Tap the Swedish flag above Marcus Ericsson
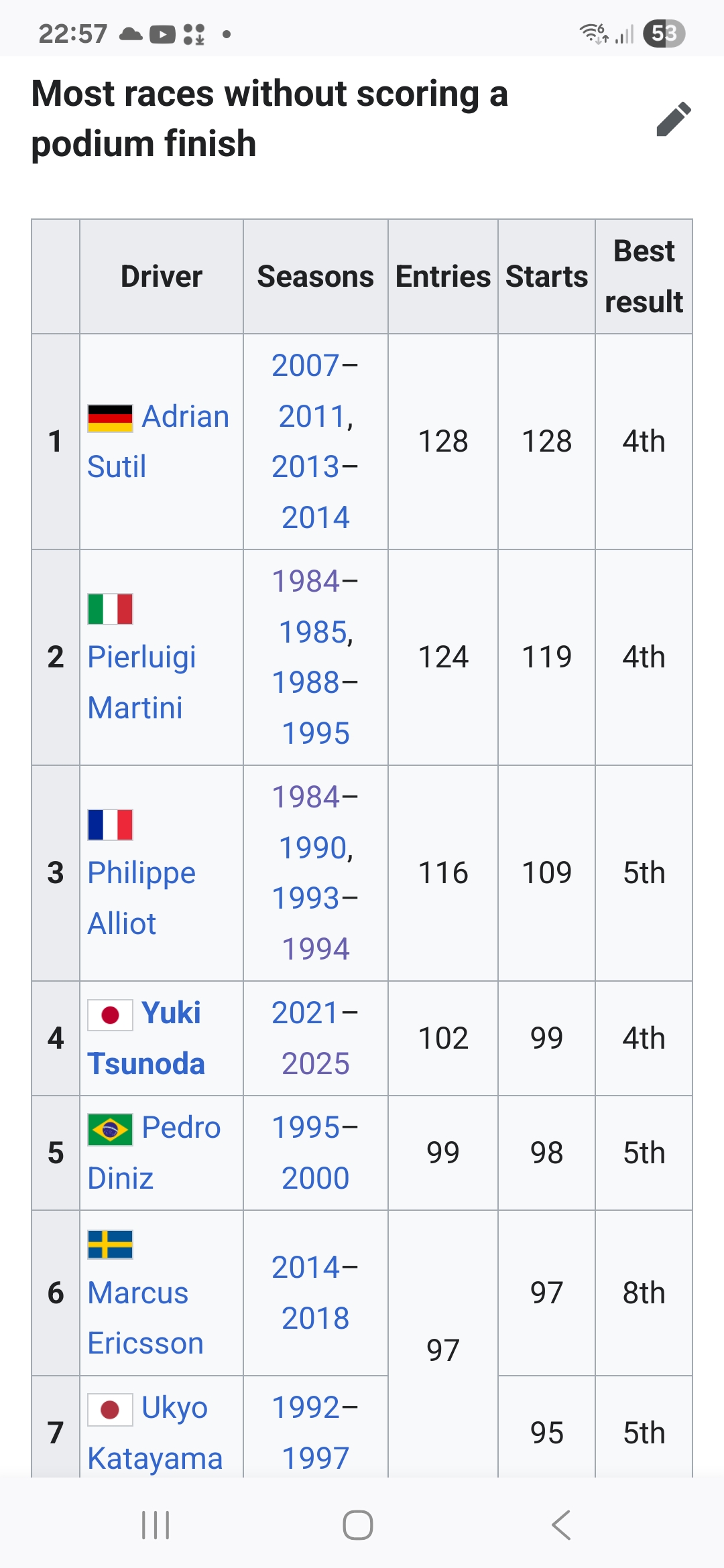The image size is (724, 1568). (111, 1244)
